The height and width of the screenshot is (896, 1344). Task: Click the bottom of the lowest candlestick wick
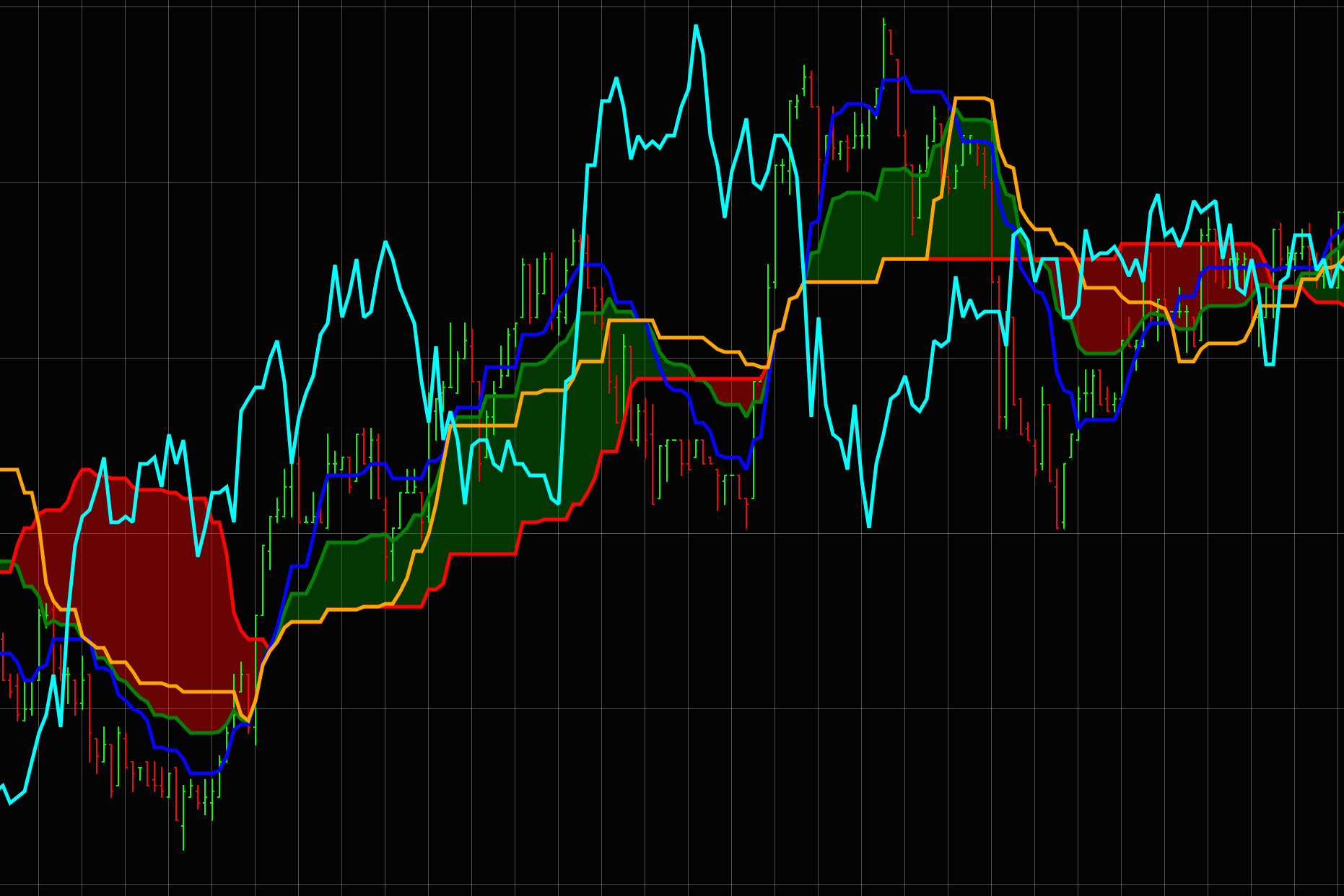tap(183, 849)
